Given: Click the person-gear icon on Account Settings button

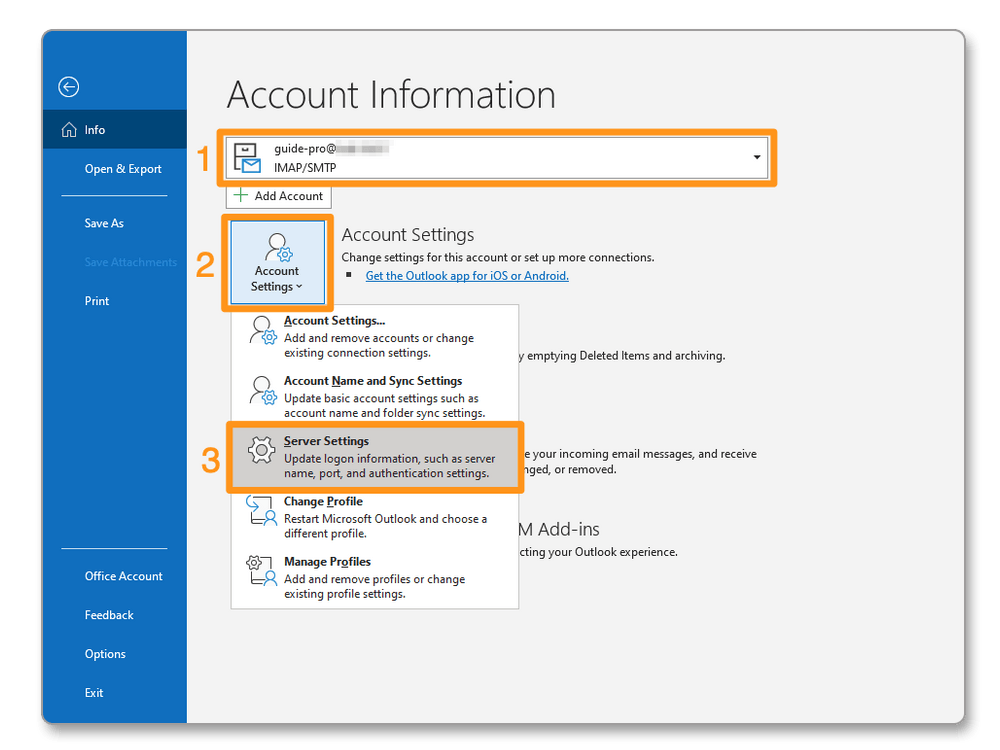Looking at the screenshot, I should [x=279, y=247].
